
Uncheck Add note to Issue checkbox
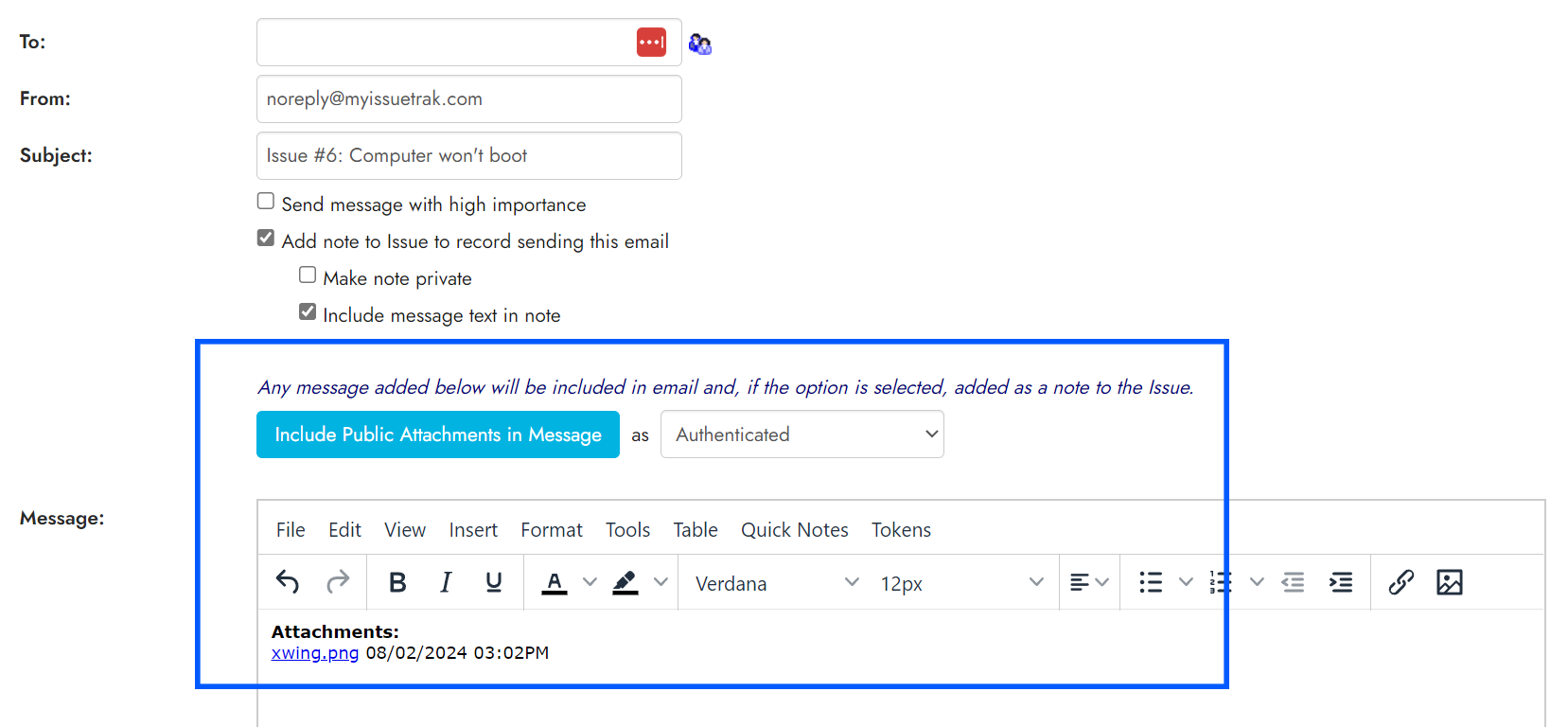266,239
